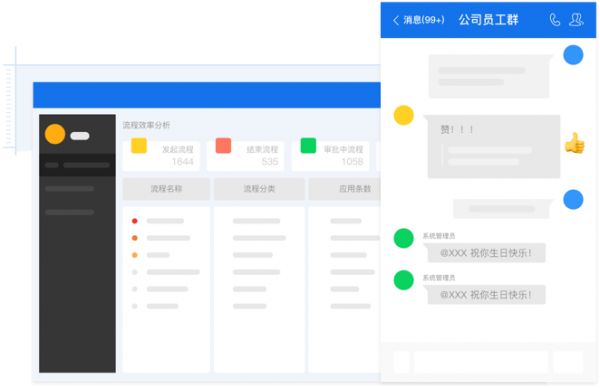The height and width of the screenshot is (388, 600).
Task: Select the second @XXX 祝你生日快乐 message
Action: [486, 295]
